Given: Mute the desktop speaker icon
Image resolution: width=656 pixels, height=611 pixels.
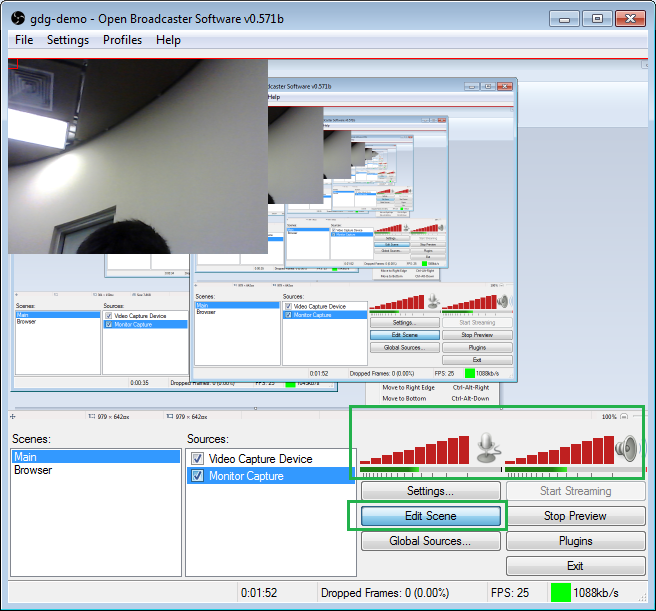Looking at the screenshot, I should point(627,448).
